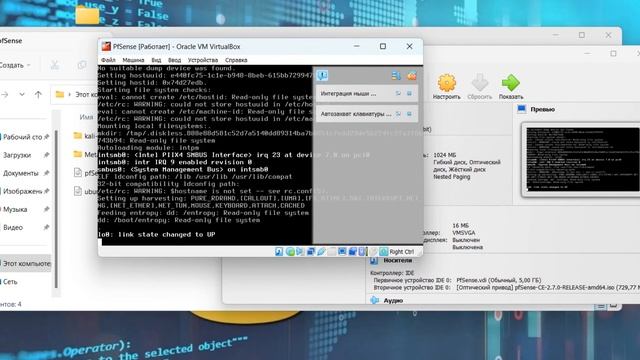Screen dimensions: 640x360
Task: Click the Right Ctrl host key label
Action: point(402,252)
